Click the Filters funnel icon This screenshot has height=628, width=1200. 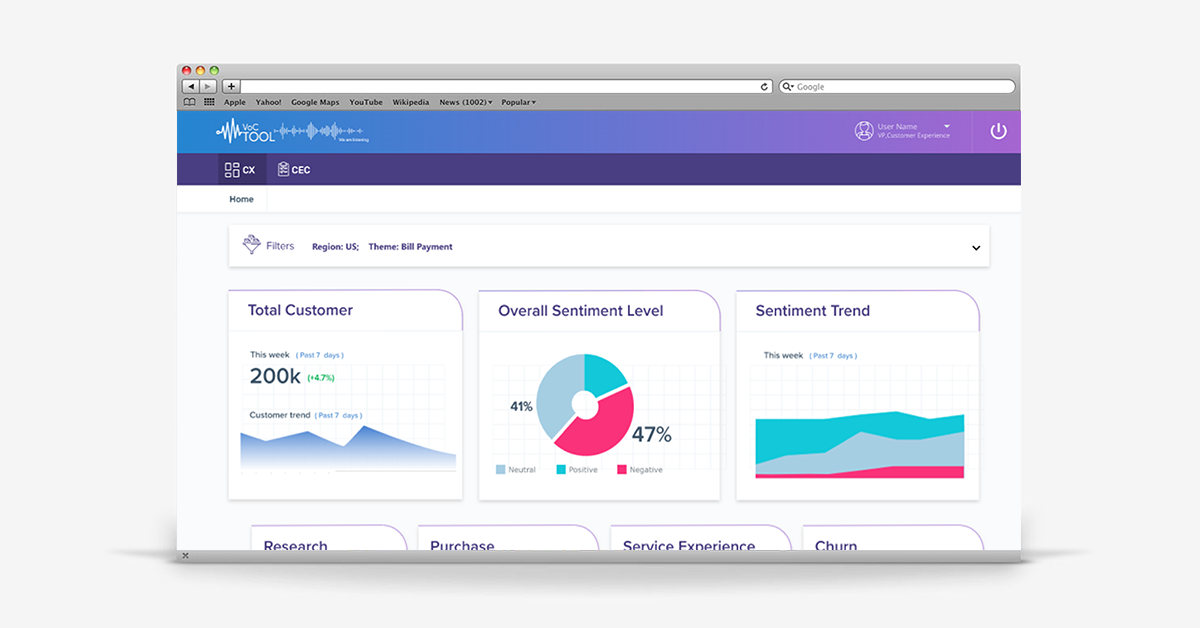(252, 245)
